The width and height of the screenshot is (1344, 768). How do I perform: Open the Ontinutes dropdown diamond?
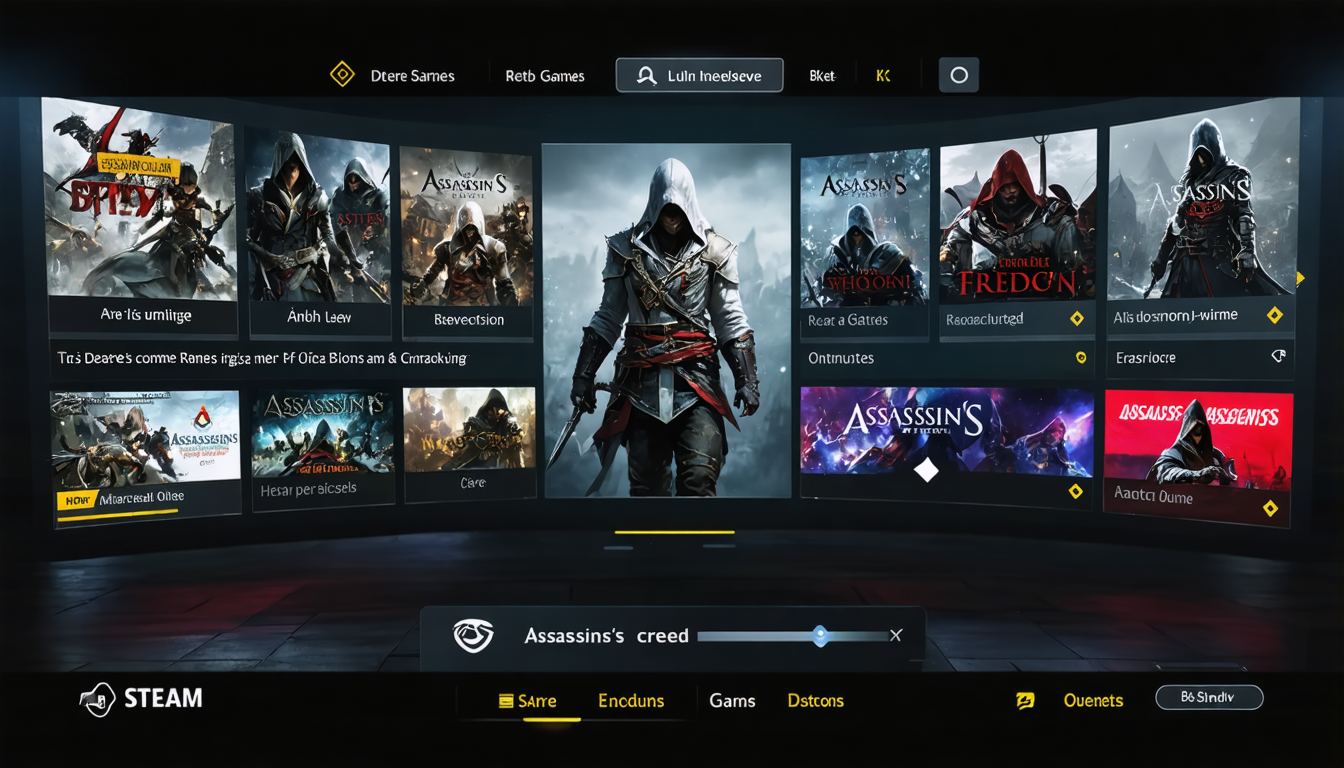pyautogui.click(x=1080, y=357)
